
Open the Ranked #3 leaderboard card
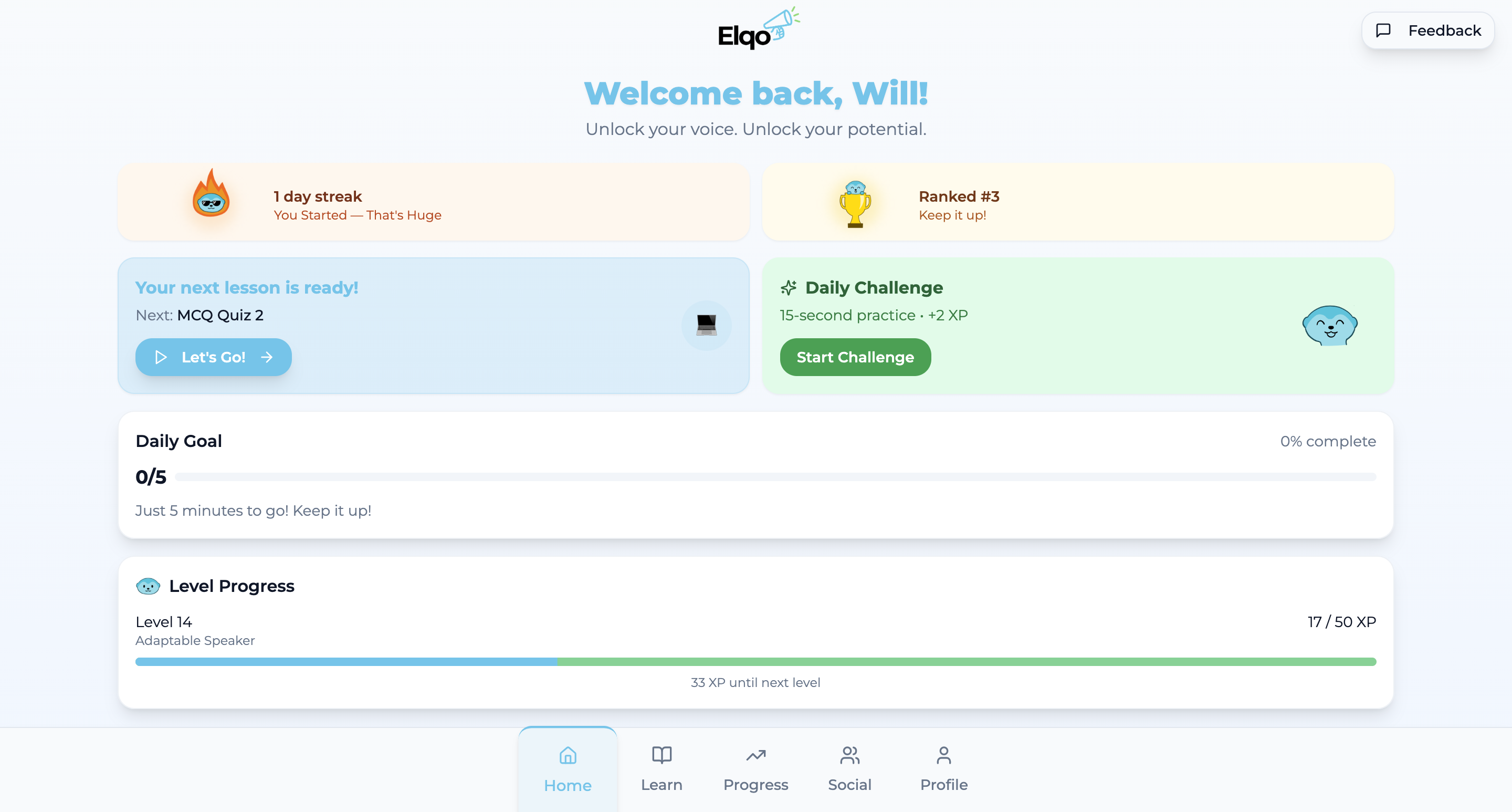pos(1078,203)
